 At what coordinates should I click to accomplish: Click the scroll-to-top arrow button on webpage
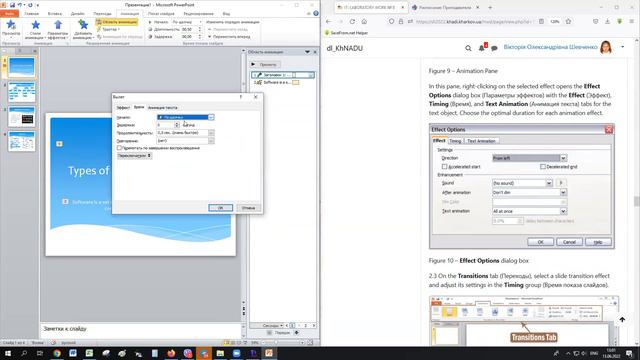622,320
